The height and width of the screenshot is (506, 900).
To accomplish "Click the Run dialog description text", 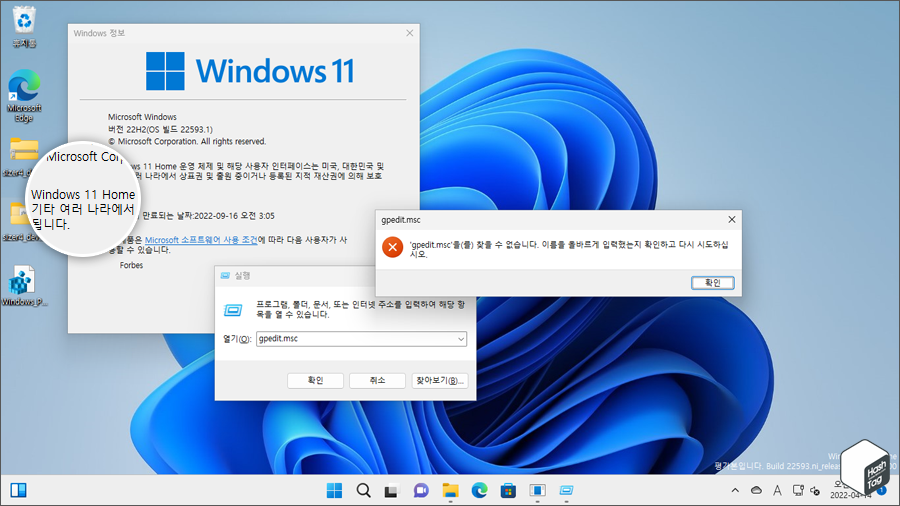I will click(x=360, y=309).
